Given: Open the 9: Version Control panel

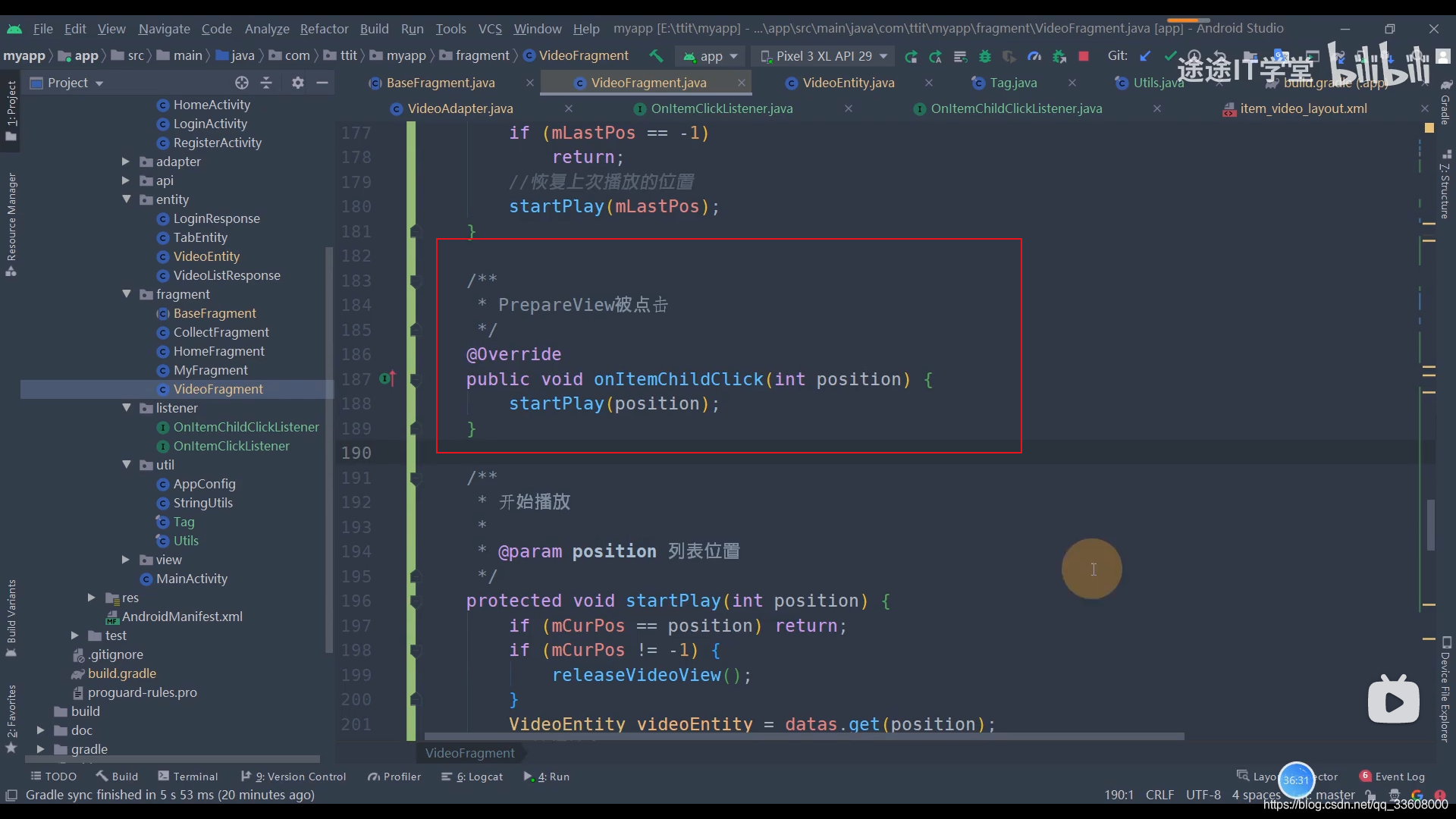Looking at the screenshot, I should [293, 776].
